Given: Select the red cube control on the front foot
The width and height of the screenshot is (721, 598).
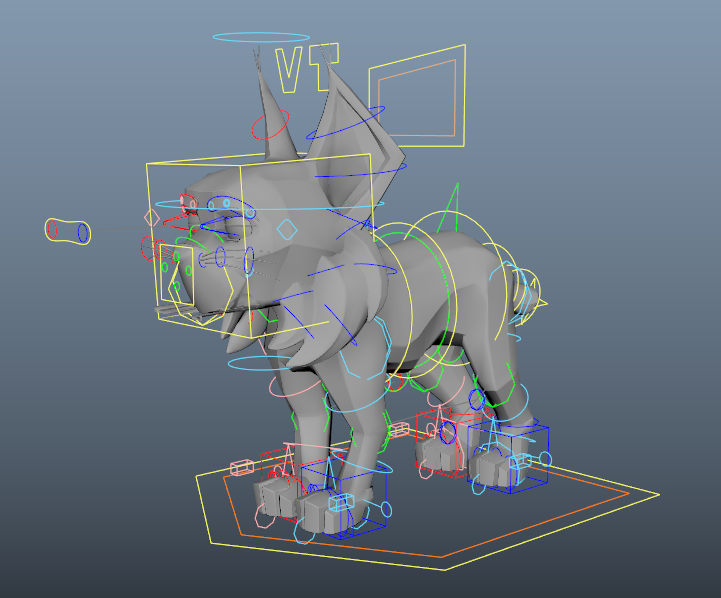Looking at the screenshot, I should 281,486.
